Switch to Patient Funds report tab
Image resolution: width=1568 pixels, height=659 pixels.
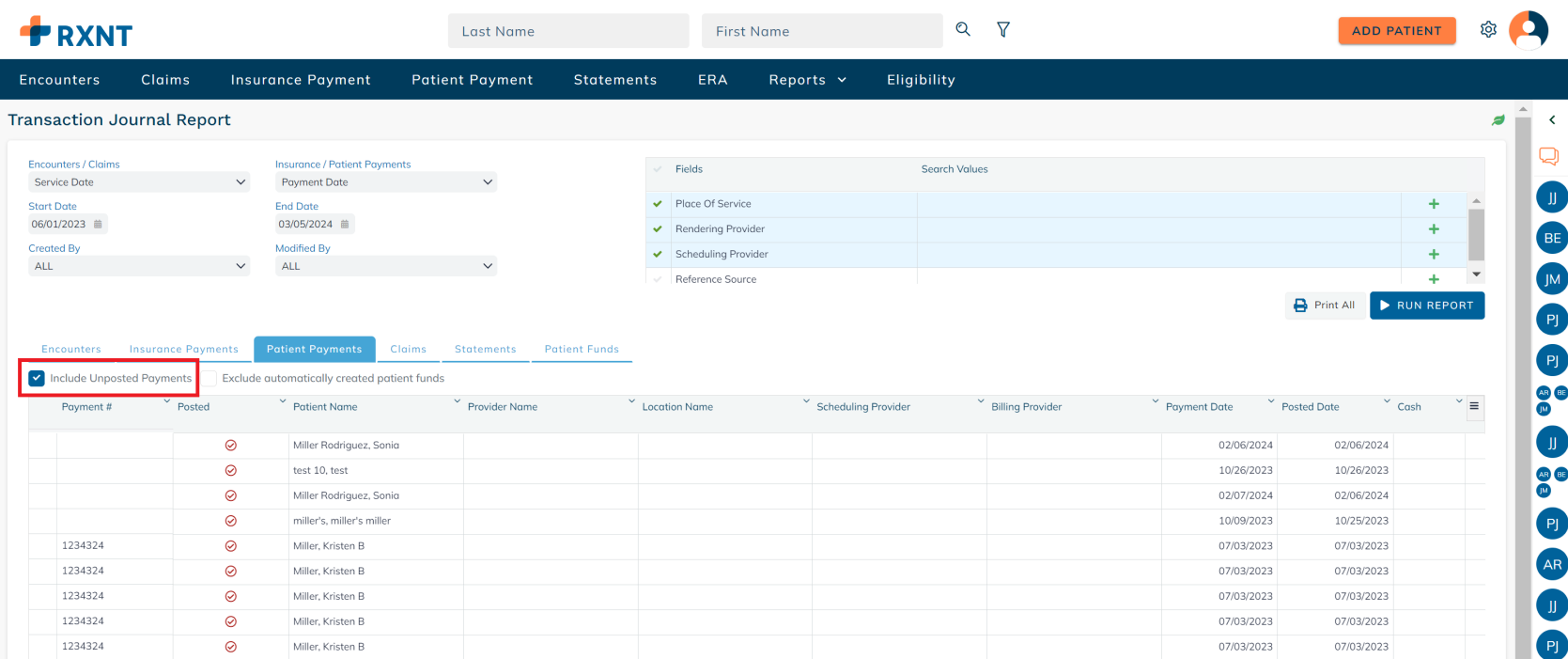[x=582, y=349]
